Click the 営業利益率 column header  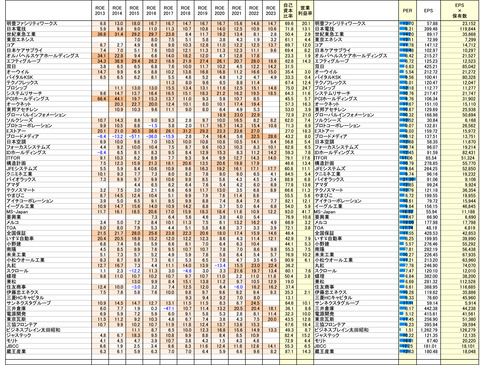click(x=305, y=10)
